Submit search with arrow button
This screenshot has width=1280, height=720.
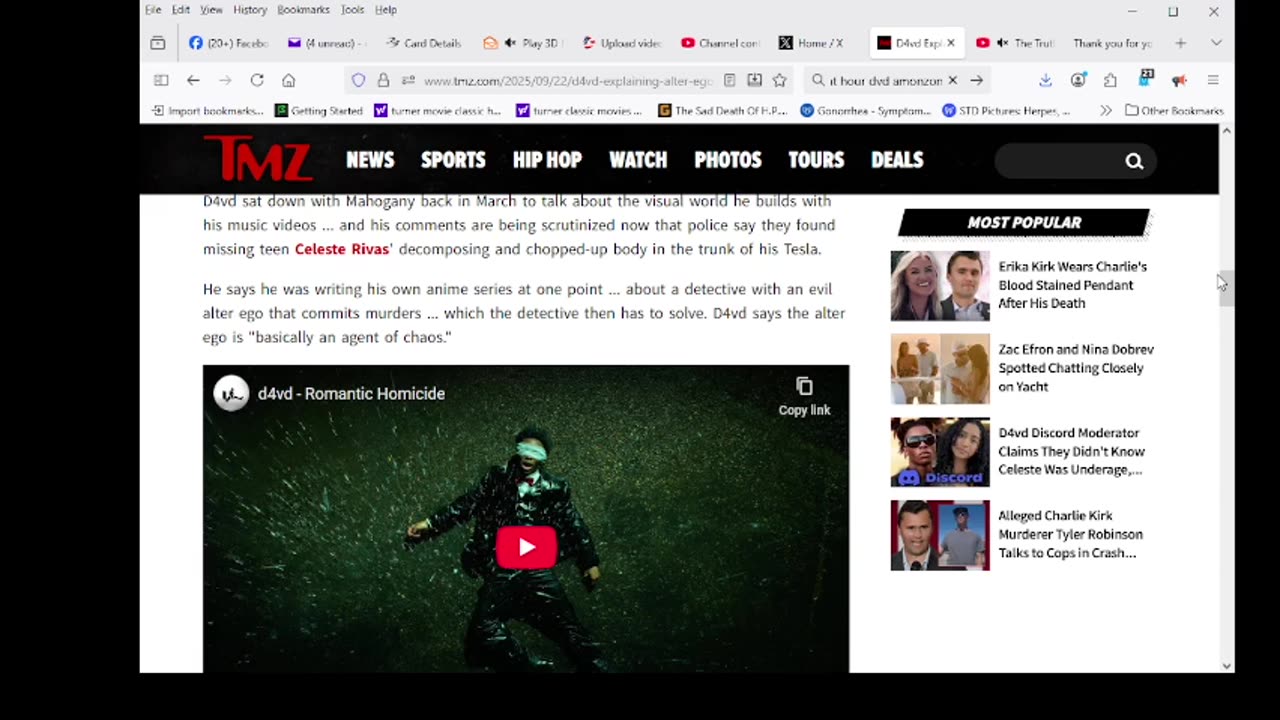976,80
